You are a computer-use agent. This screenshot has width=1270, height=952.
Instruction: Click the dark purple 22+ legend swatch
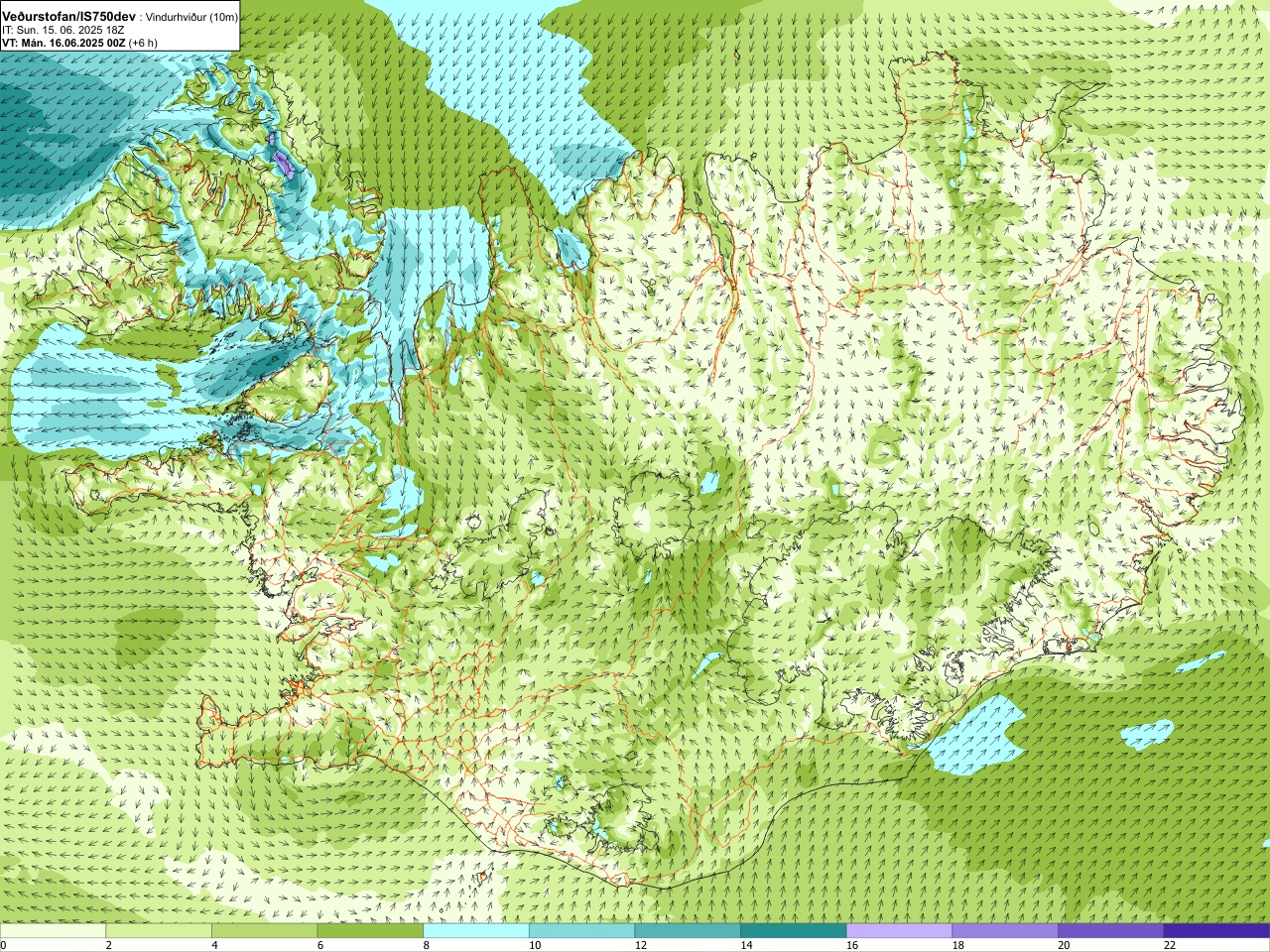[x=1216, y=931]
